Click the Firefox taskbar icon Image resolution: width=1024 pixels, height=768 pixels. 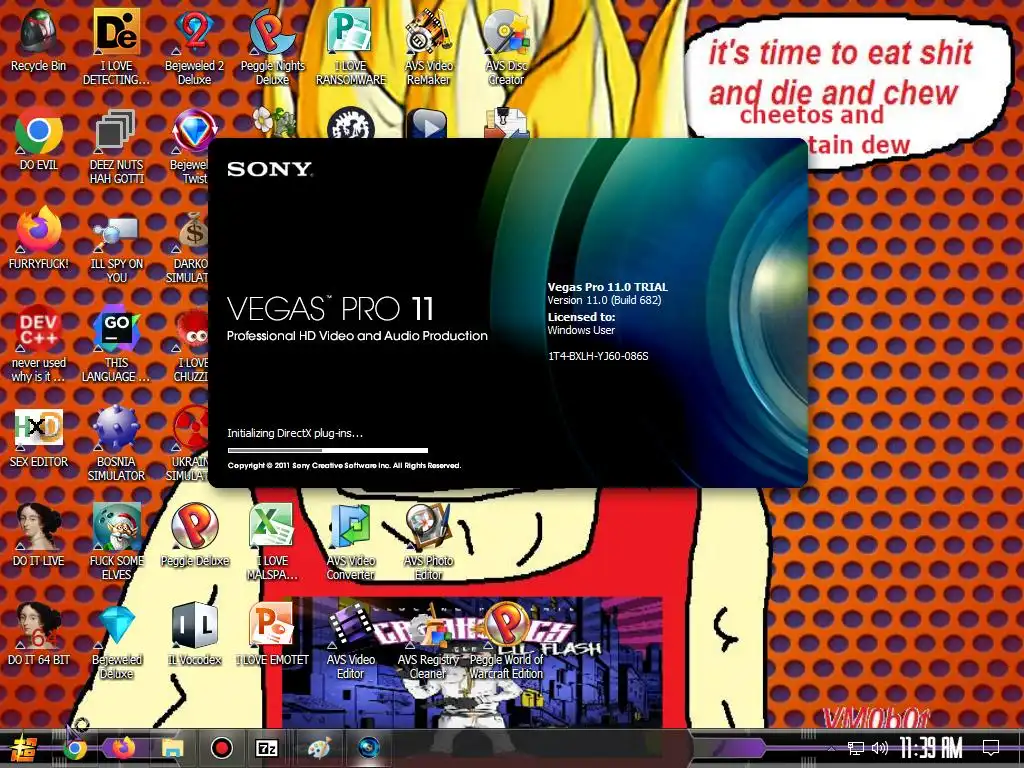tap(123, 748)
